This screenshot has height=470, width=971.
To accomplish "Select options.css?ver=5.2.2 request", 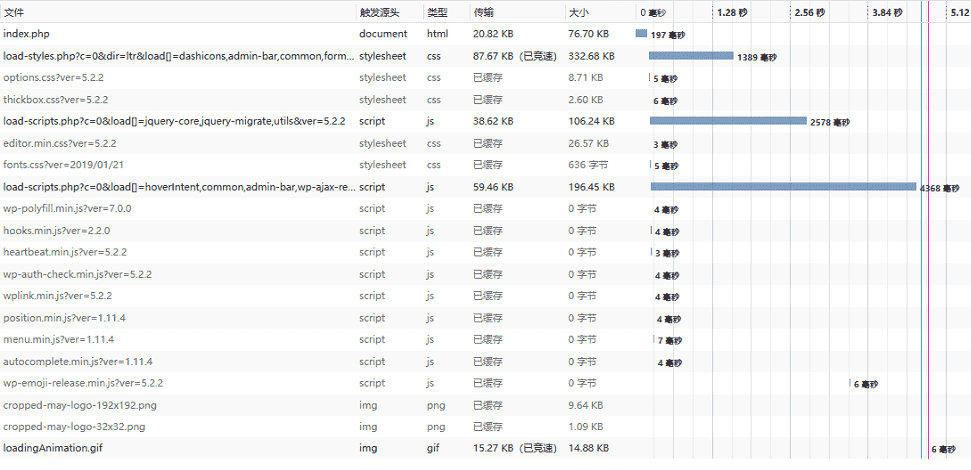I will click(486, 77).
